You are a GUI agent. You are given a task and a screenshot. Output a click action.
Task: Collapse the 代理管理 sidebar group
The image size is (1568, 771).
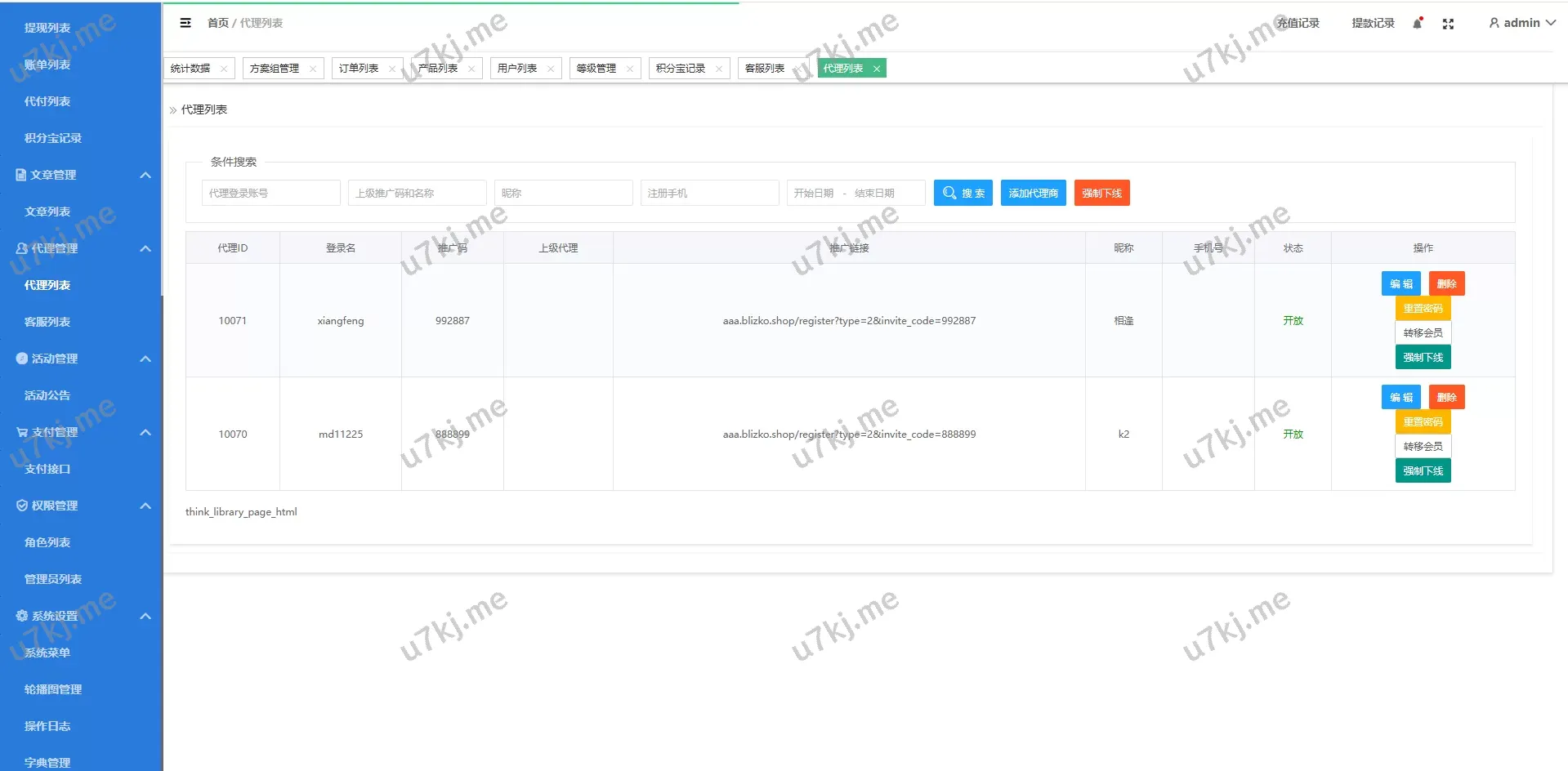[145, 248]
